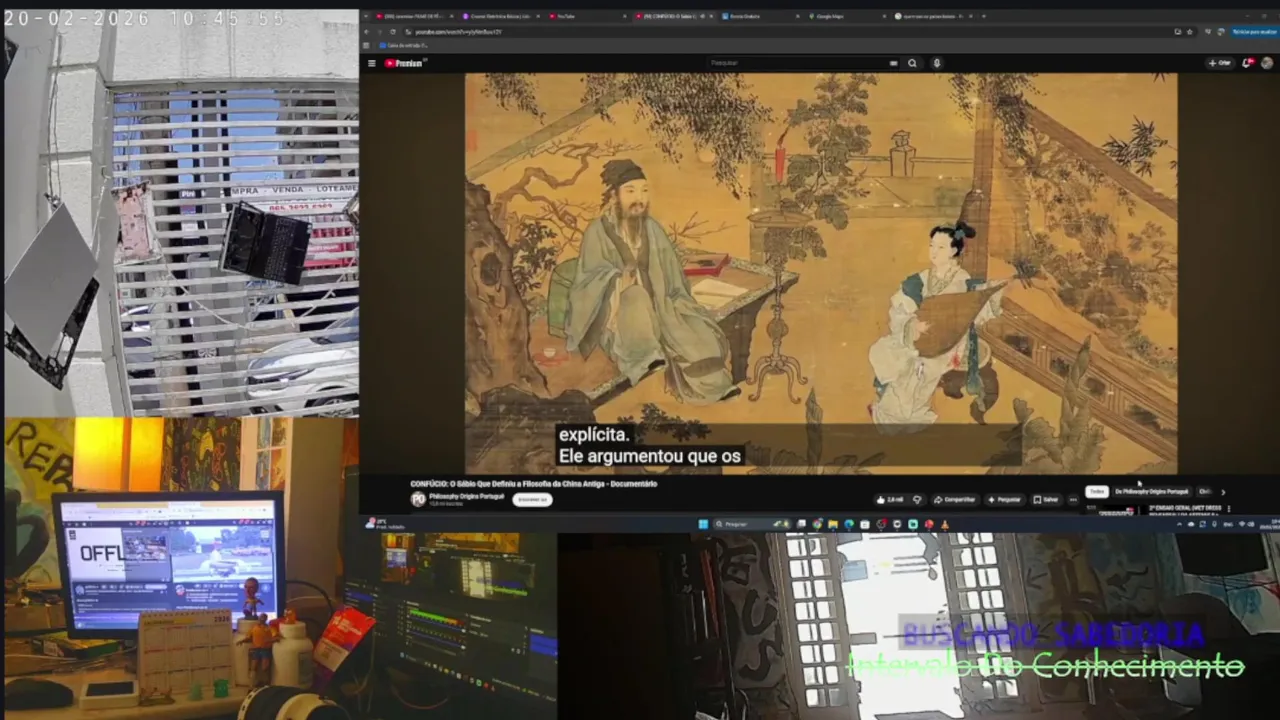The width and height of the screenshot is (1280, 720).
Task: Click the Compartilhar share button
Action: [x=954, y=500]
